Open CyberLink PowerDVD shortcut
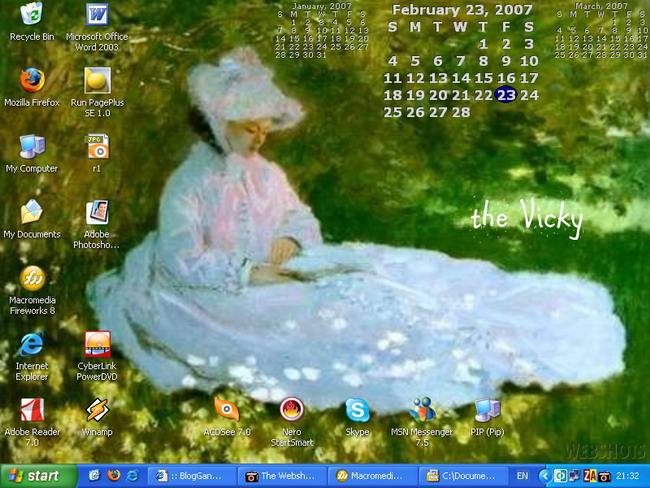 [x=97, y=356]
